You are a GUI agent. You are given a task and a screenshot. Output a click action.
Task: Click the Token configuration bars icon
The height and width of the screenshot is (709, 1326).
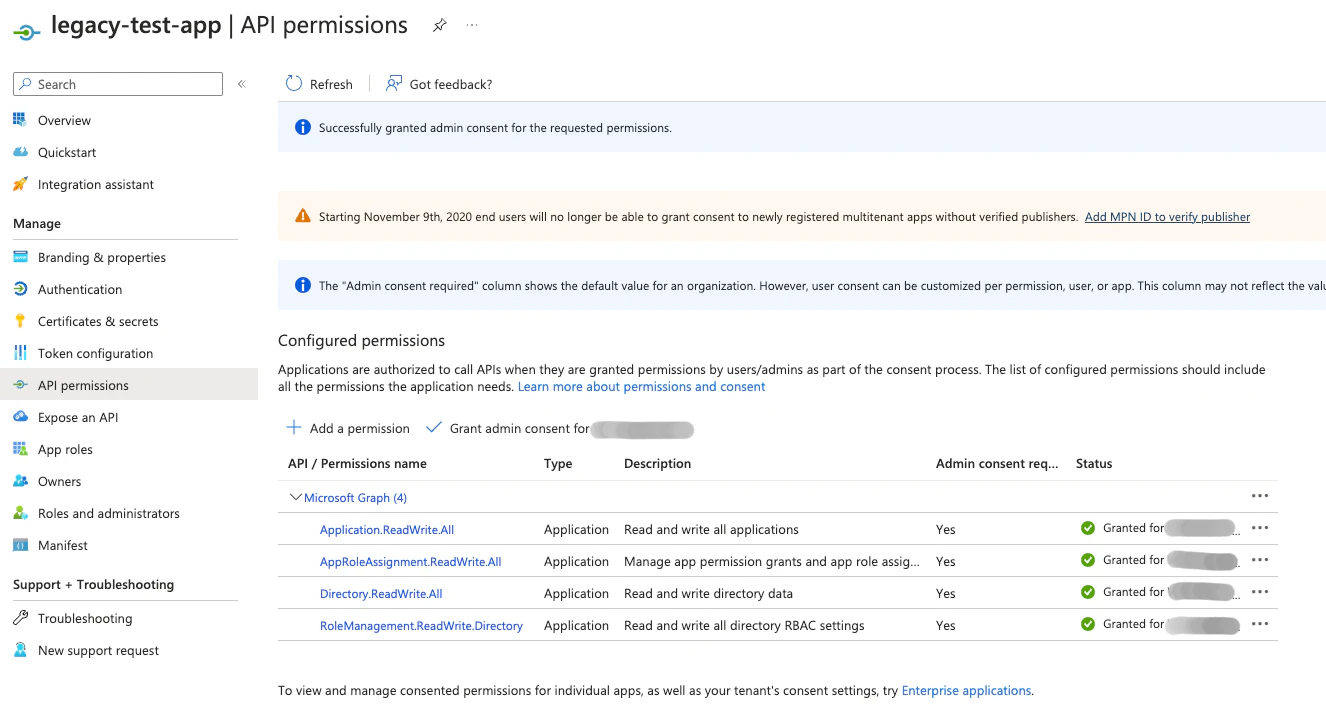click(x=20, y=353)
